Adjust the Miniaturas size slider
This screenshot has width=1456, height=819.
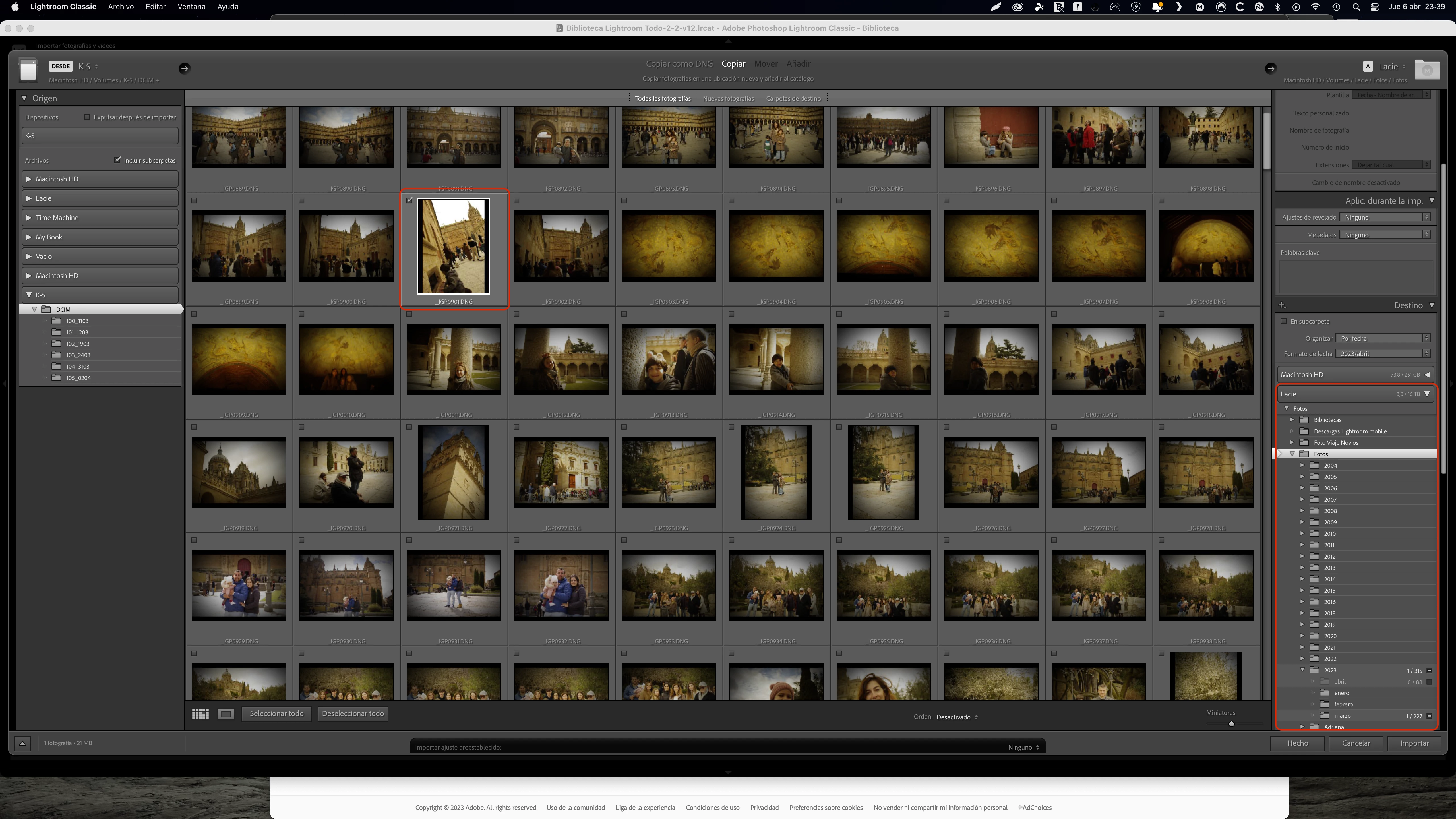(x=1231, y=723)
